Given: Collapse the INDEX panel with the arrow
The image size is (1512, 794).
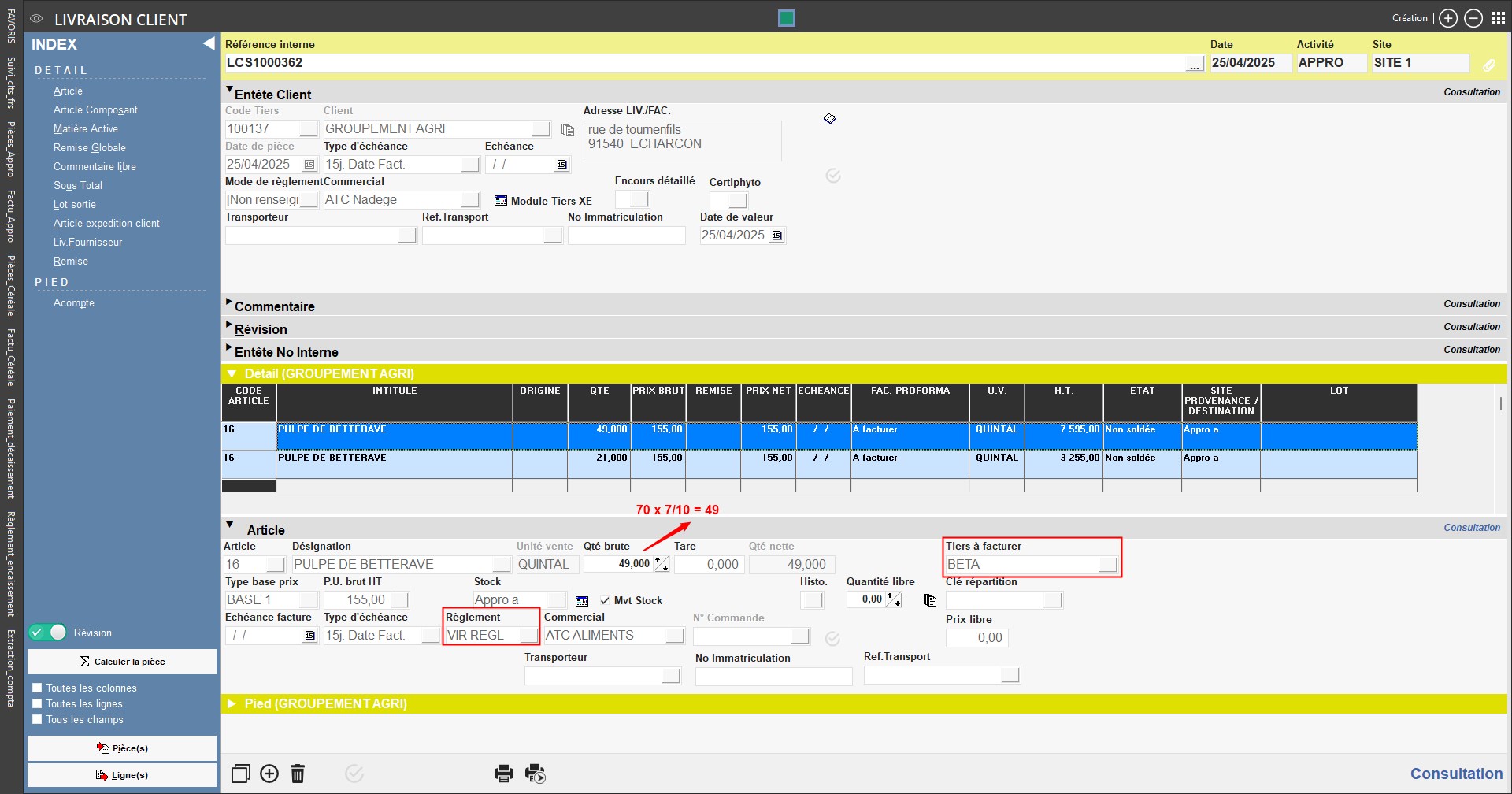Looking at the screenshot, I should click(x=209, y=44).
